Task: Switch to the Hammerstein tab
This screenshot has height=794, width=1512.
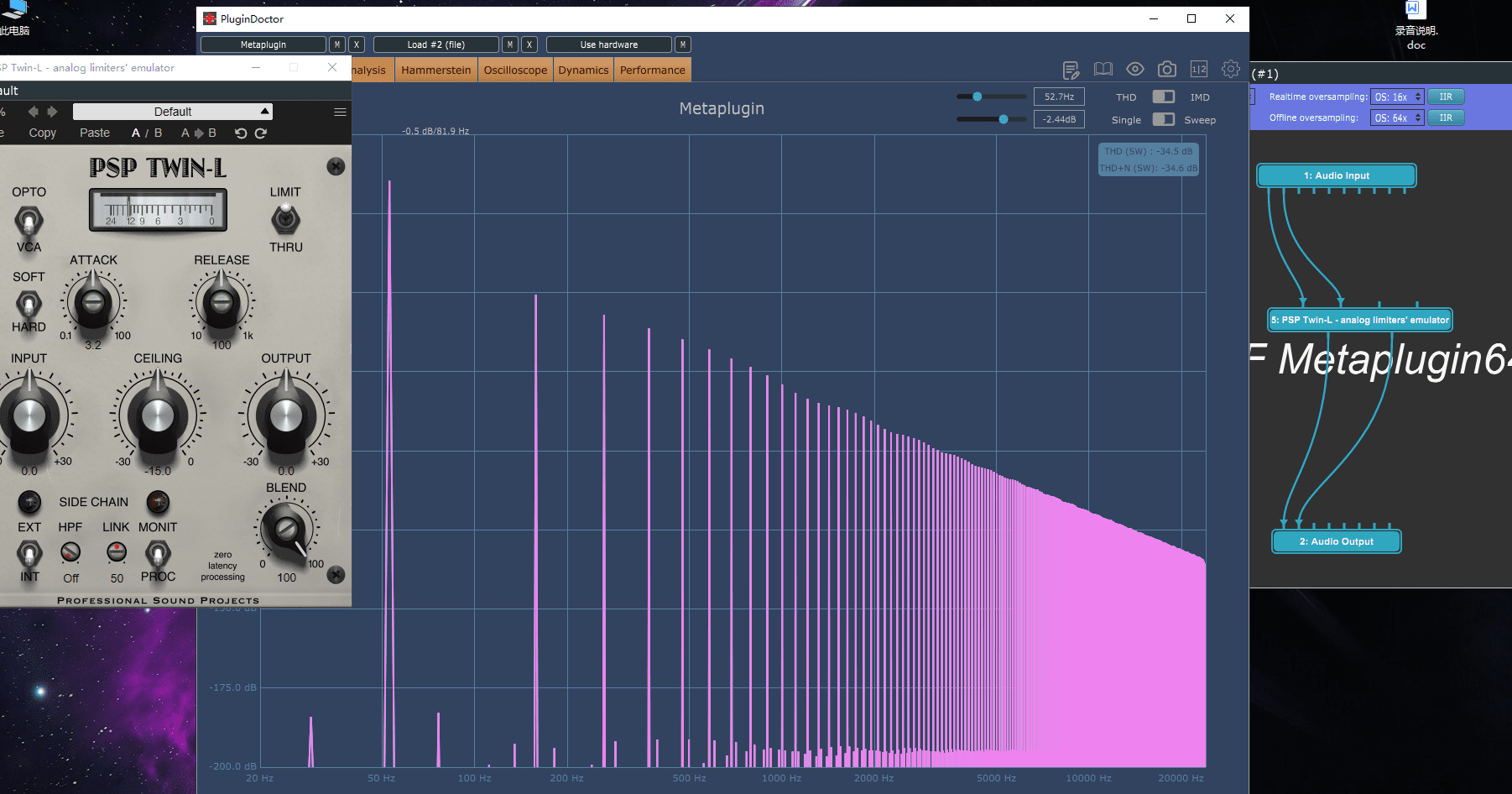Action: point(435,70)
